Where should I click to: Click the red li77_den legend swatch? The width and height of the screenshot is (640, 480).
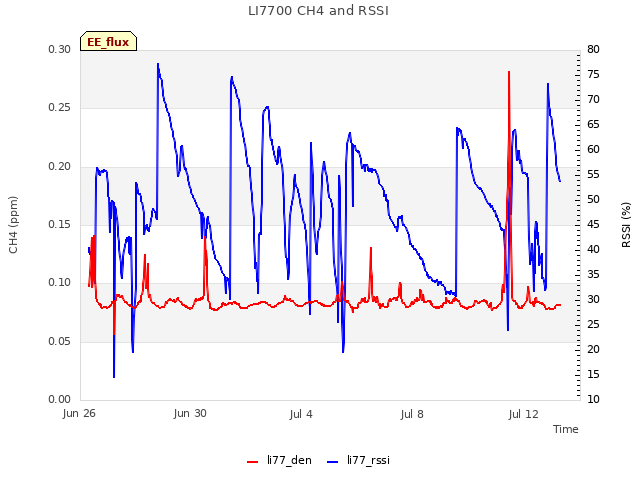click(x=253, y=462)
